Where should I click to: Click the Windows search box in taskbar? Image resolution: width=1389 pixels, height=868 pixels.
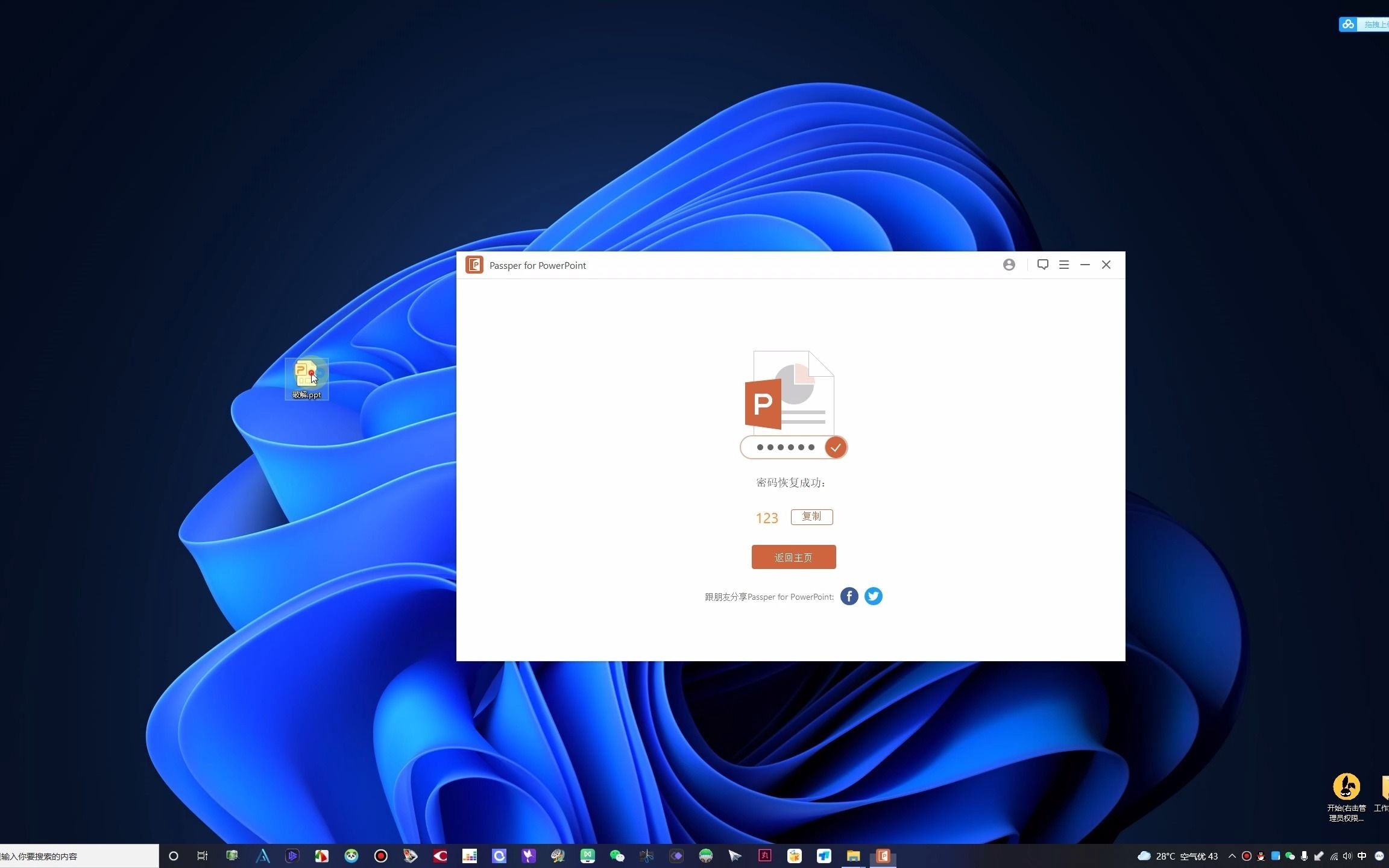[79, 856]
